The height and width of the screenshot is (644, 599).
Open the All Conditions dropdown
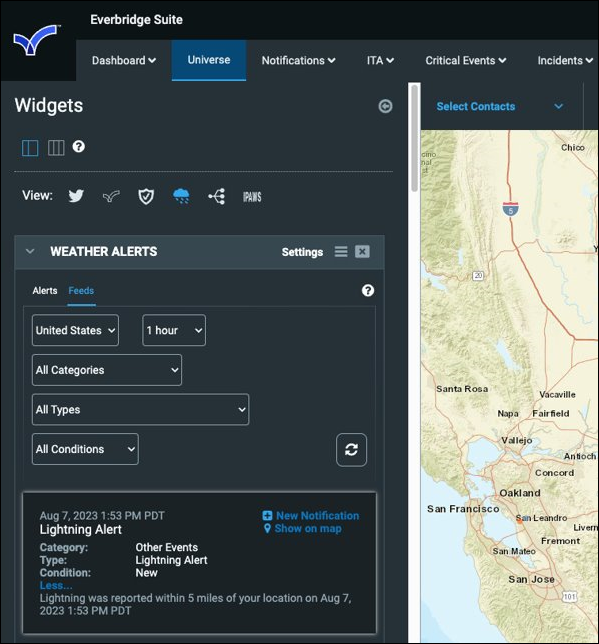click(85, 449)
